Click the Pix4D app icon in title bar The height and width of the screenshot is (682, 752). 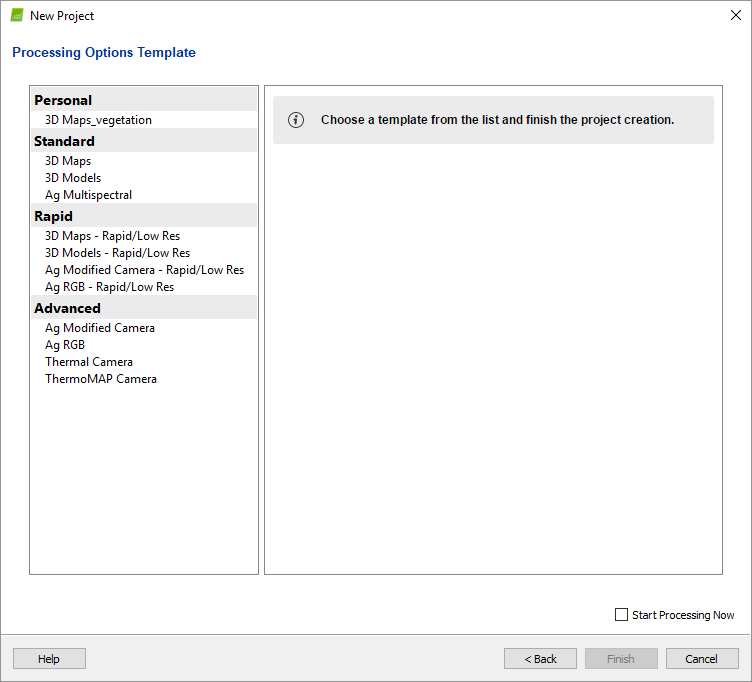coord(17,16)
